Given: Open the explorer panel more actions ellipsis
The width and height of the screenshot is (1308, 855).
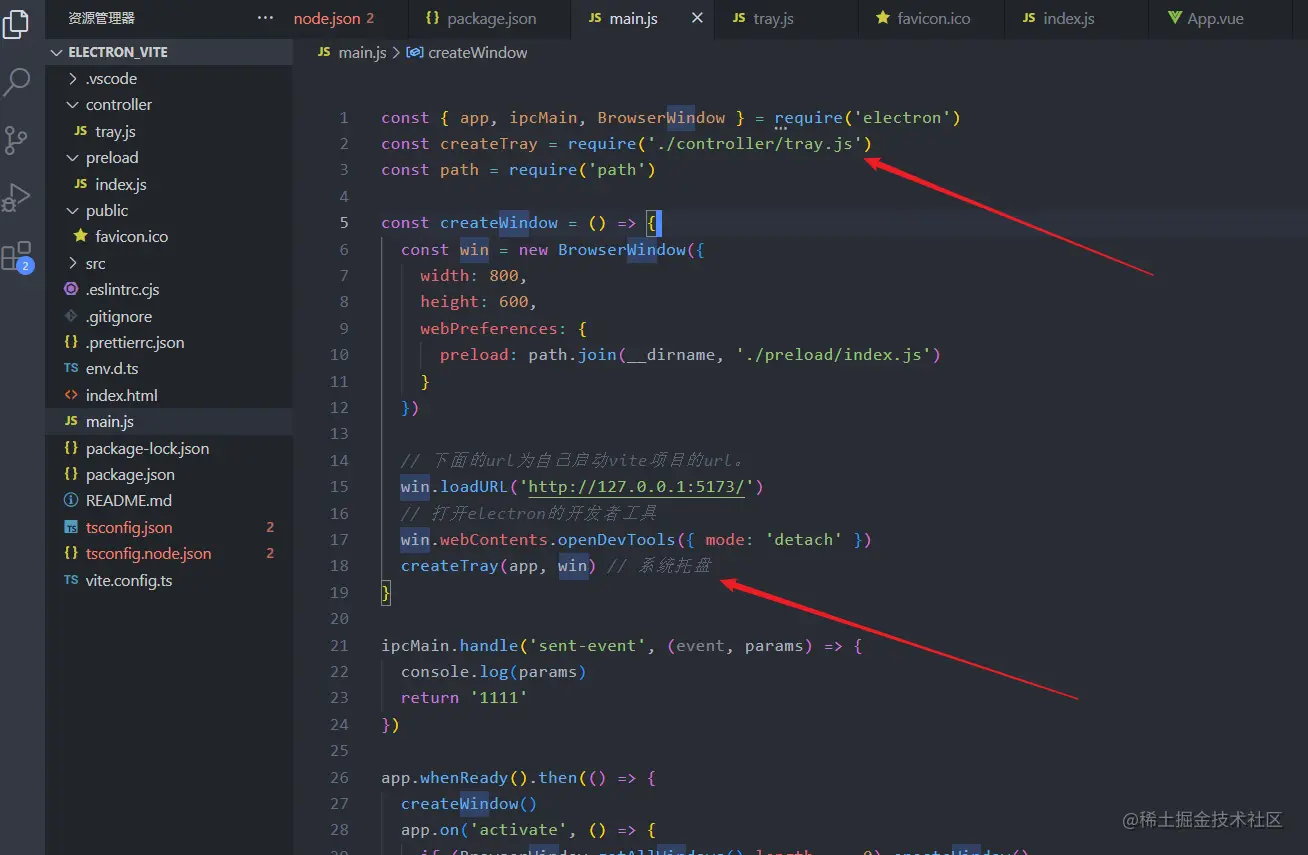Looking at the screenshot, I should tap(265, 18).
